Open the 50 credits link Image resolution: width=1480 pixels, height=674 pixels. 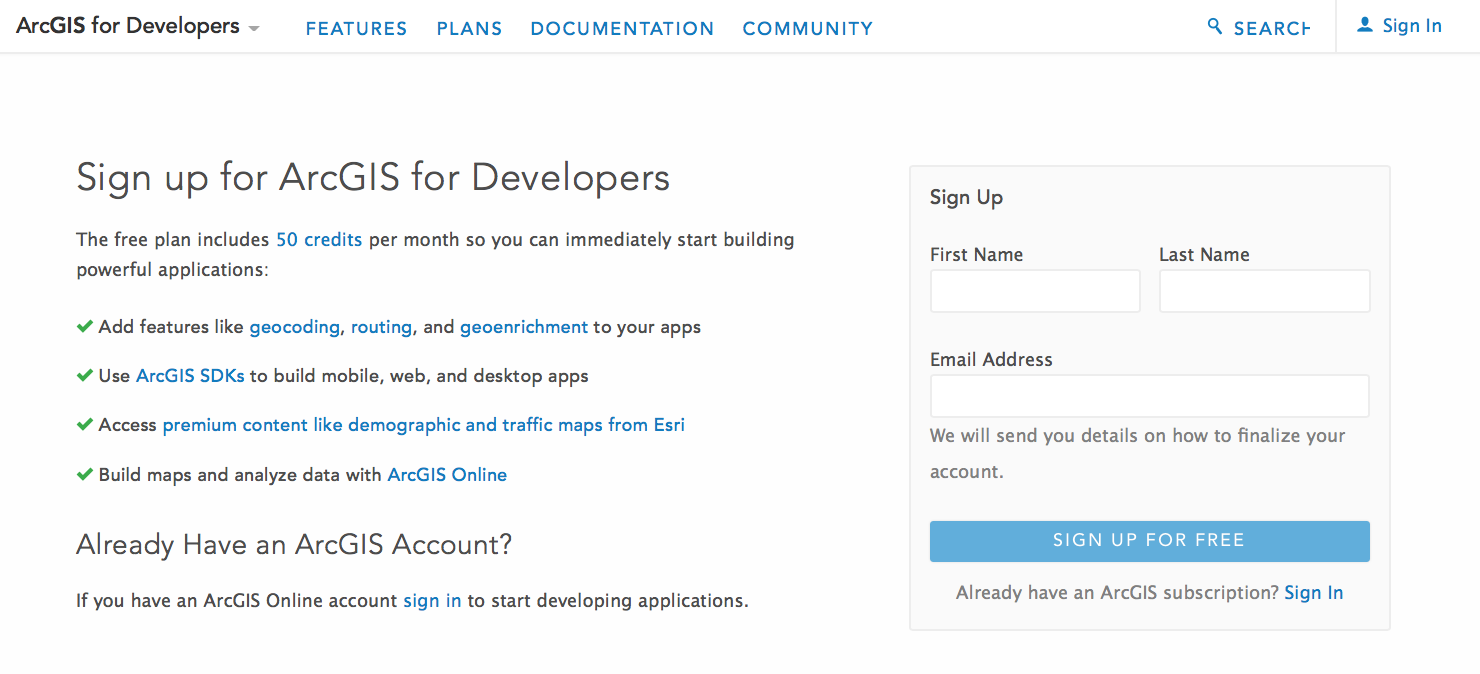click(x=319, y=240)
